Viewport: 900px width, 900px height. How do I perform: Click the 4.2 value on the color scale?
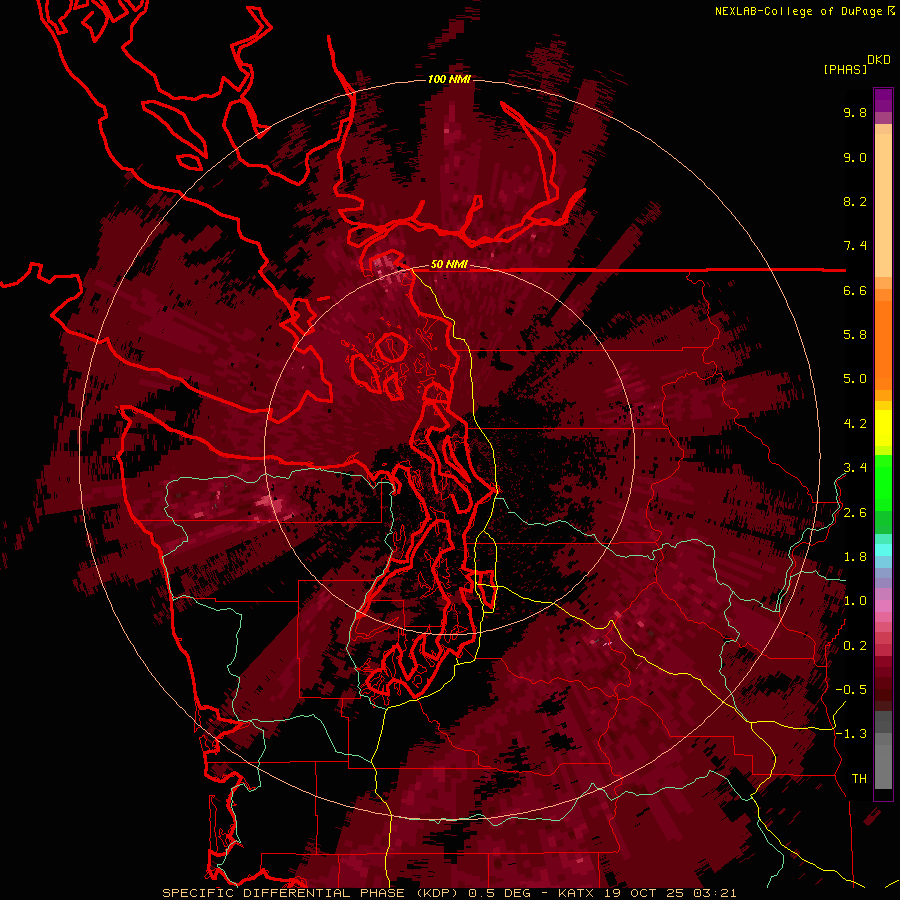tap(855, 424)
